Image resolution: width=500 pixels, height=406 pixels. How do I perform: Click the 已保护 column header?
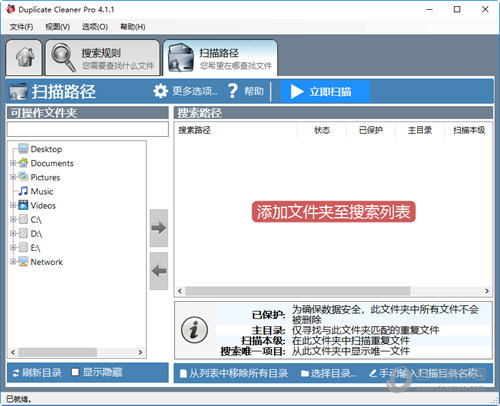pyautogui.click(x=371, y=130)
